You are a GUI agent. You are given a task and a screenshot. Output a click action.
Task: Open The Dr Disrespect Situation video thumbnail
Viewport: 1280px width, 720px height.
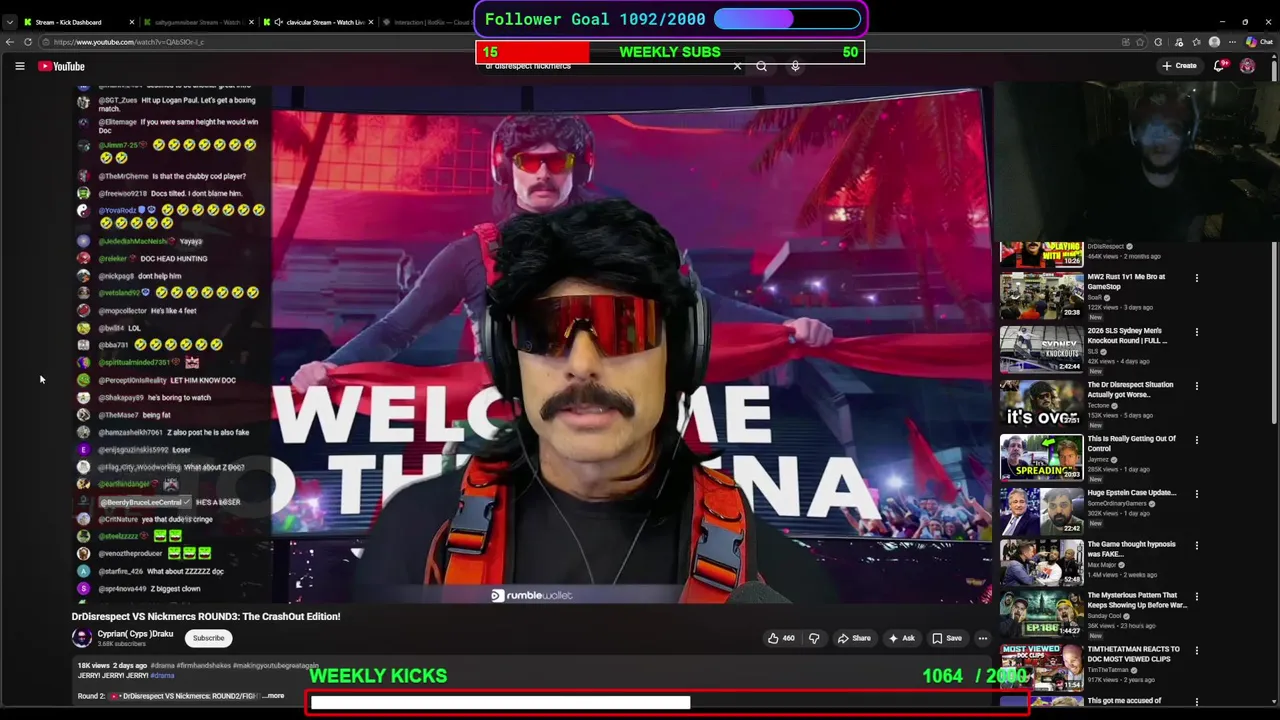click(1041, 403)
